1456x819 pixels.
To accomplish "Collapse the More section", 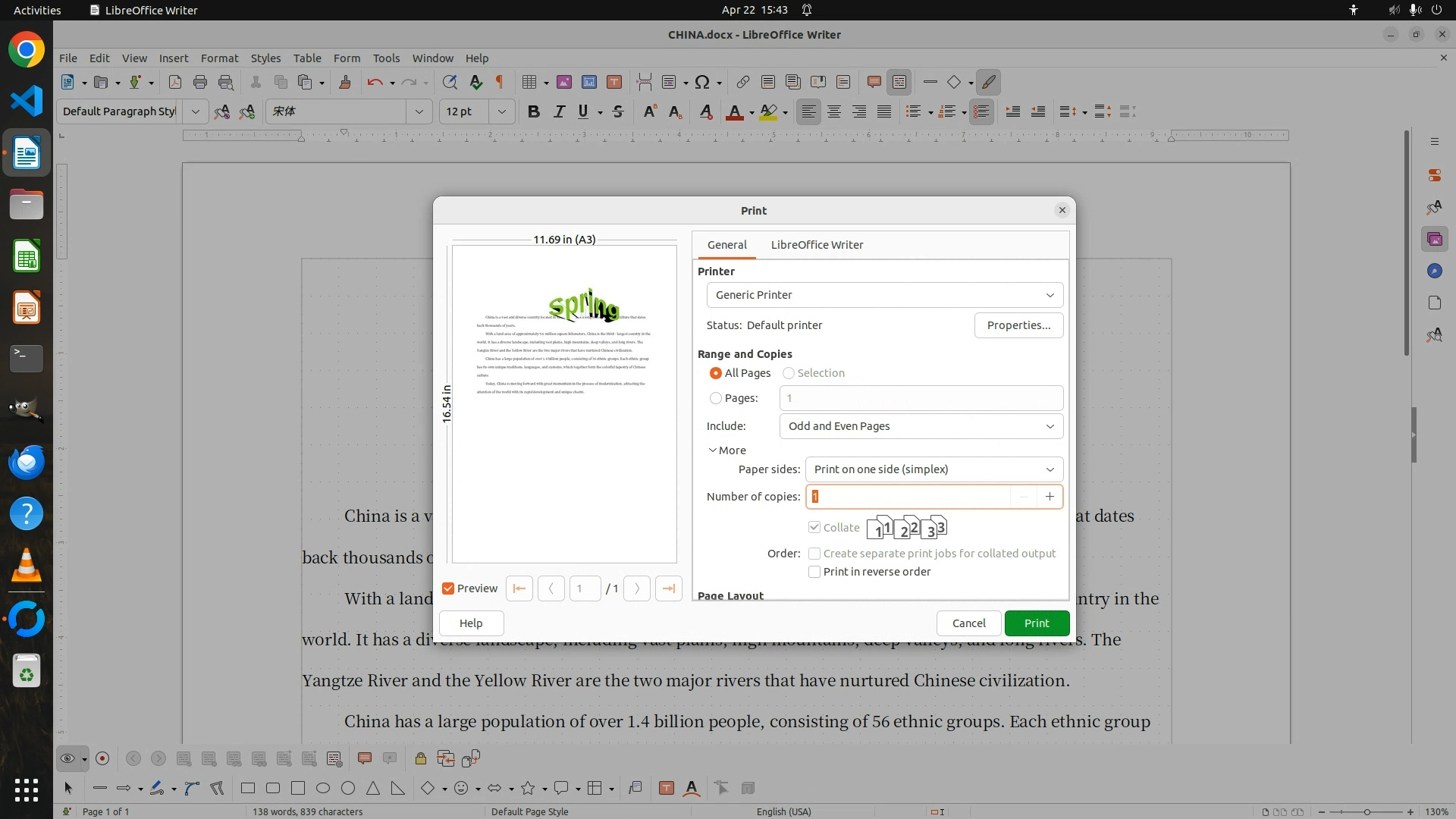I will 726,450.
